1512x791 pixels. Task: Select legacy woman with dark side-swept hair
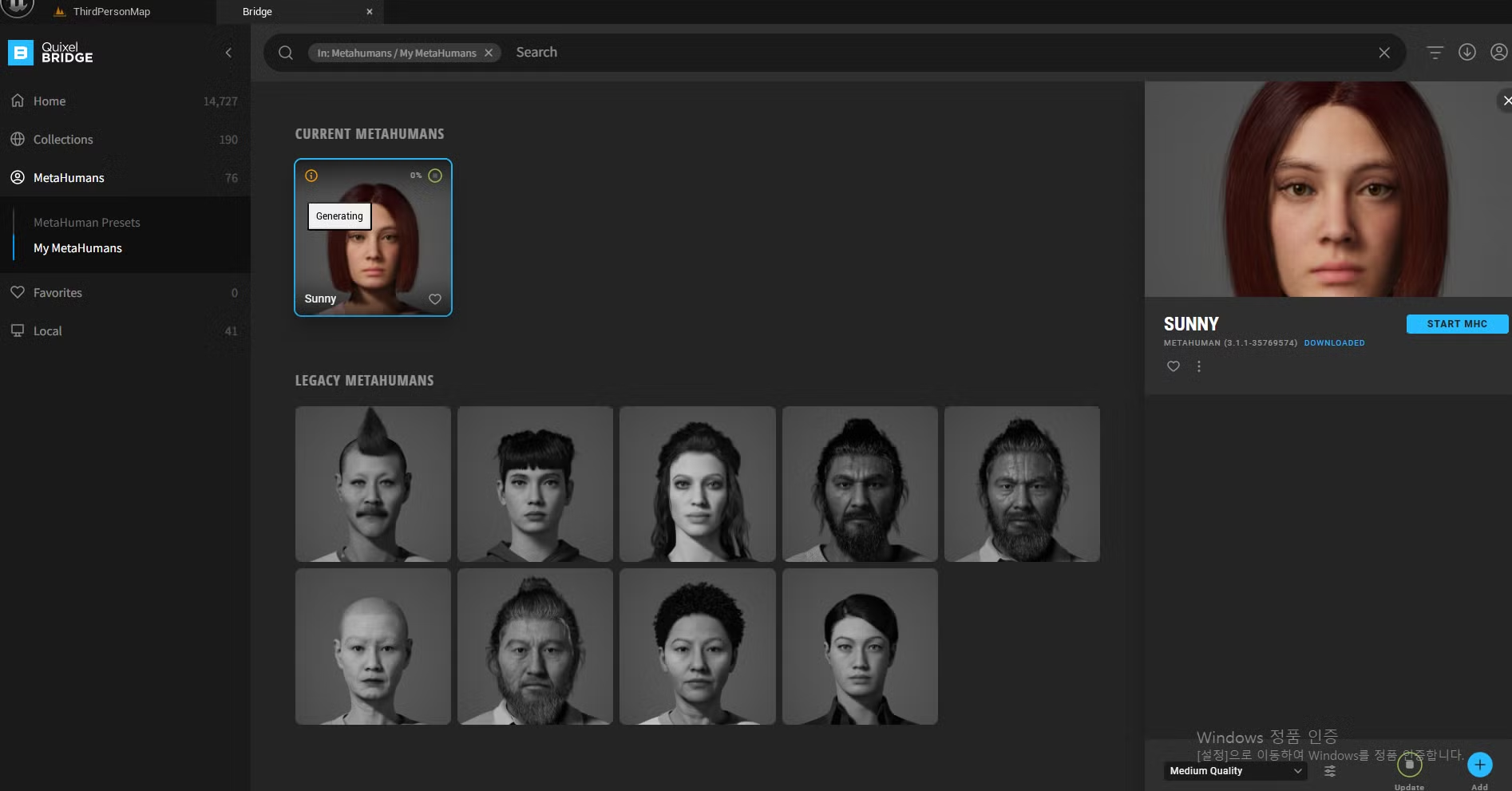860,647
